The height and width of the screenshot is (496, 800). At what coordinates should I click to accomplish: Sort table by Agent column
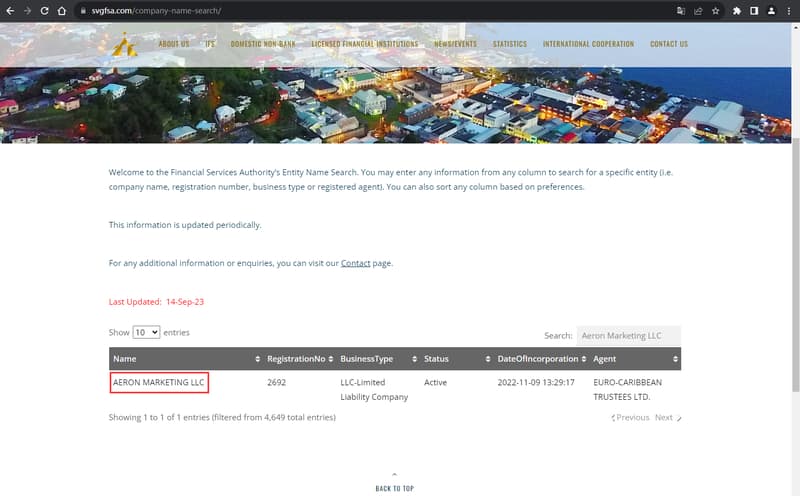pos(635,359)
